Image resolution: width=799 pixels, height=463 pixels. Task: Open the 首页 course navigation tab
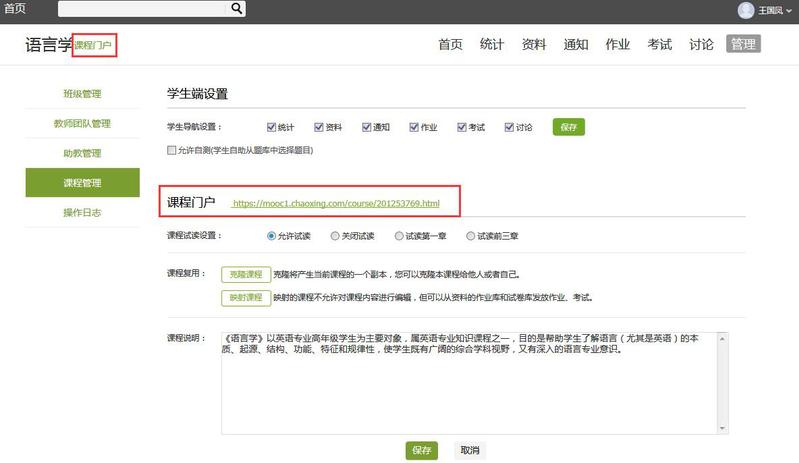tap(450, 44)
